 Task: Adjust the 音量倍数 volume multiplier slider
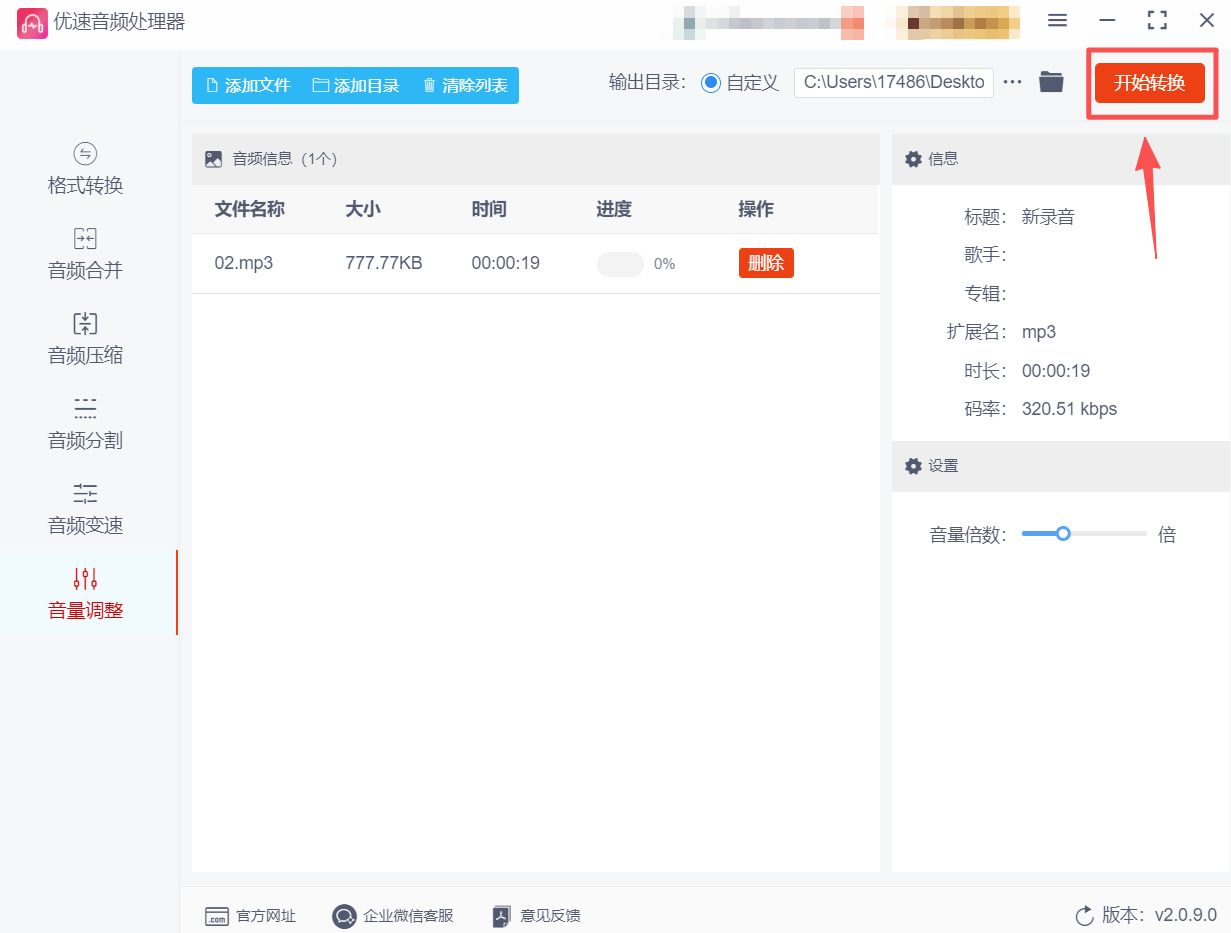tap(1063, 533)
